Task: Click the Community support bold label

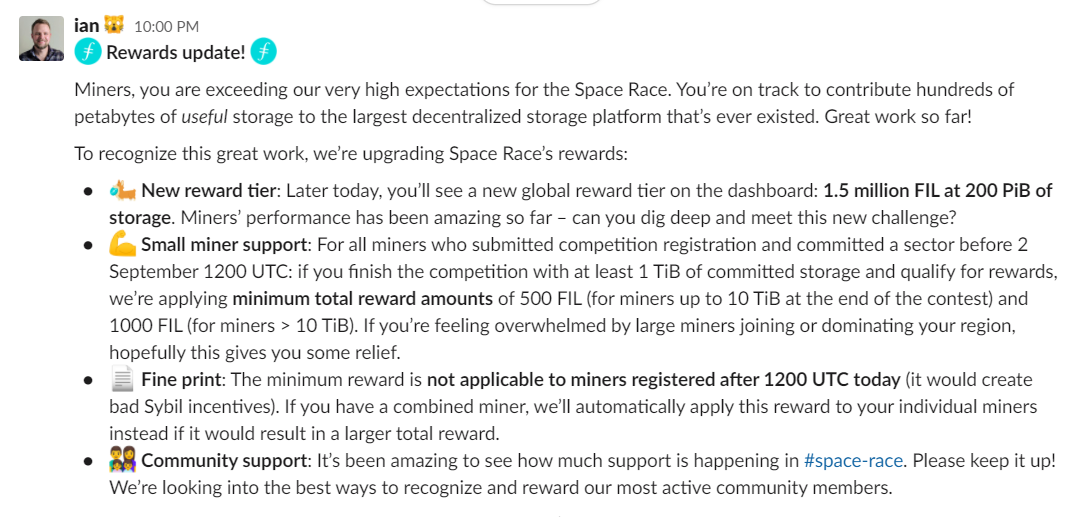Action: pos(224,461)
